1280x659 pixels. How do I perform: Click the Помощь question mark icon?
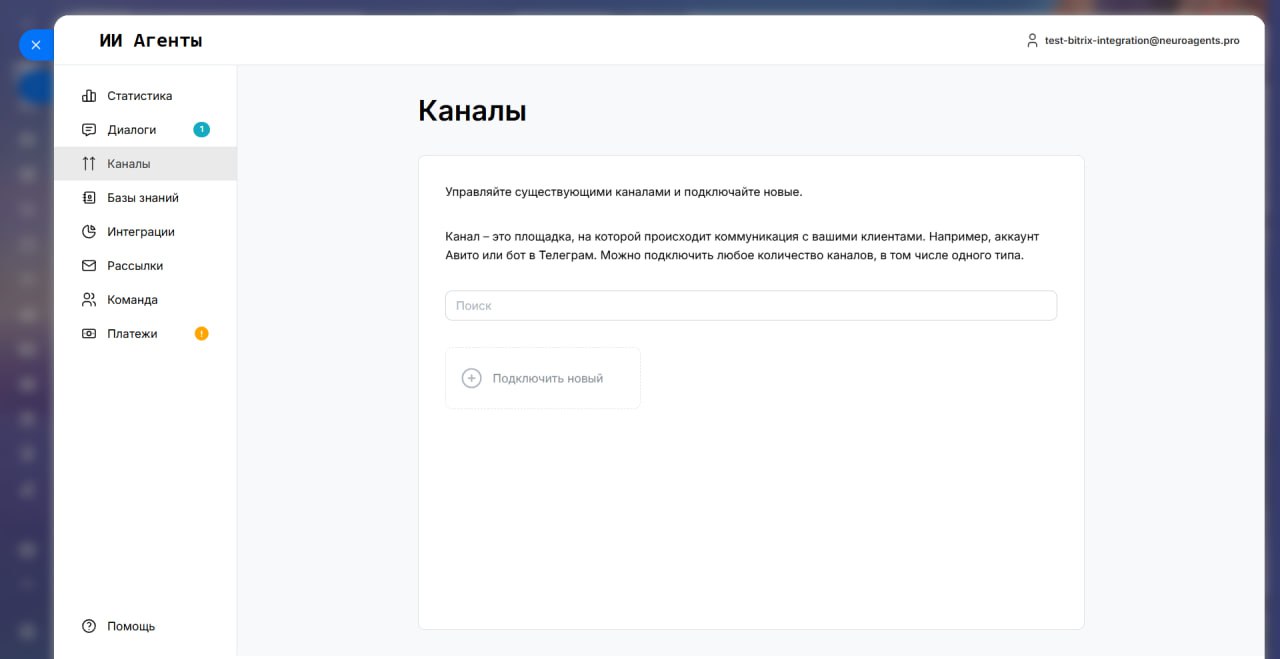[x=89, y=626]
